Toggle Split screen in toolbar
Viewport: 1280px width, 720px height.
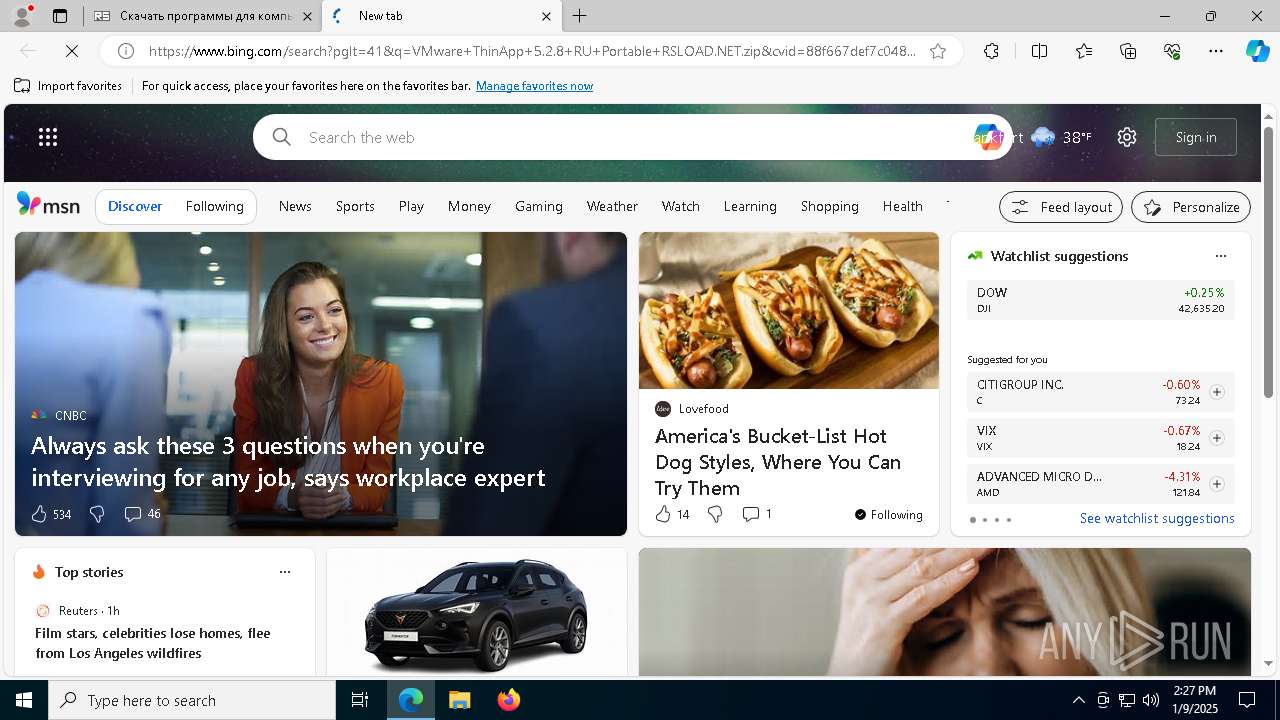1039,51
